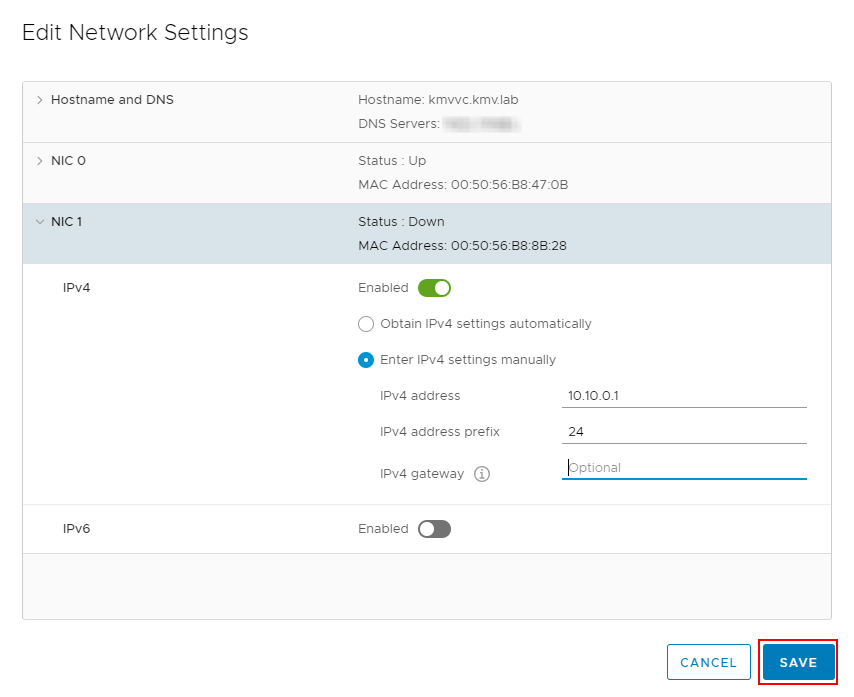
Task: Click the NIC 1 section label
Action: point(66,222)
